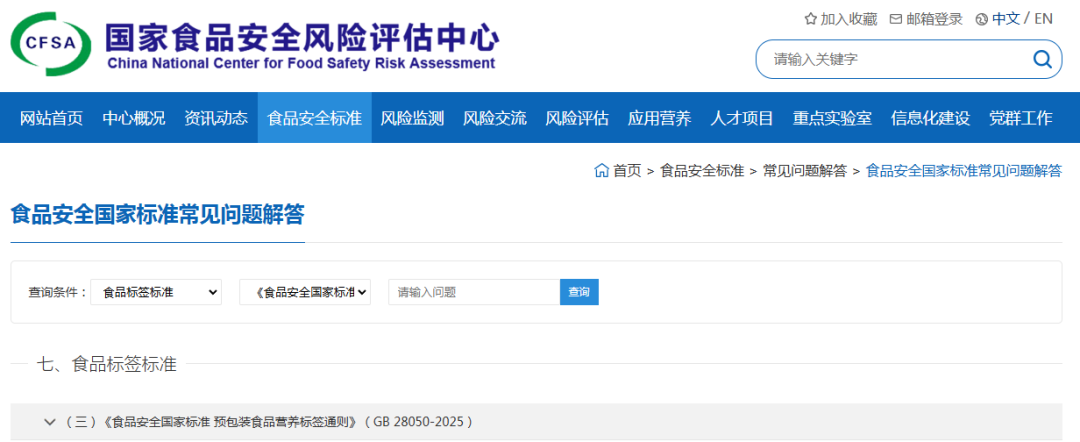This screenshot has height=442, width=1080.
Task: Click 首页 in breadcrumb
Action: tap(627, 171)
